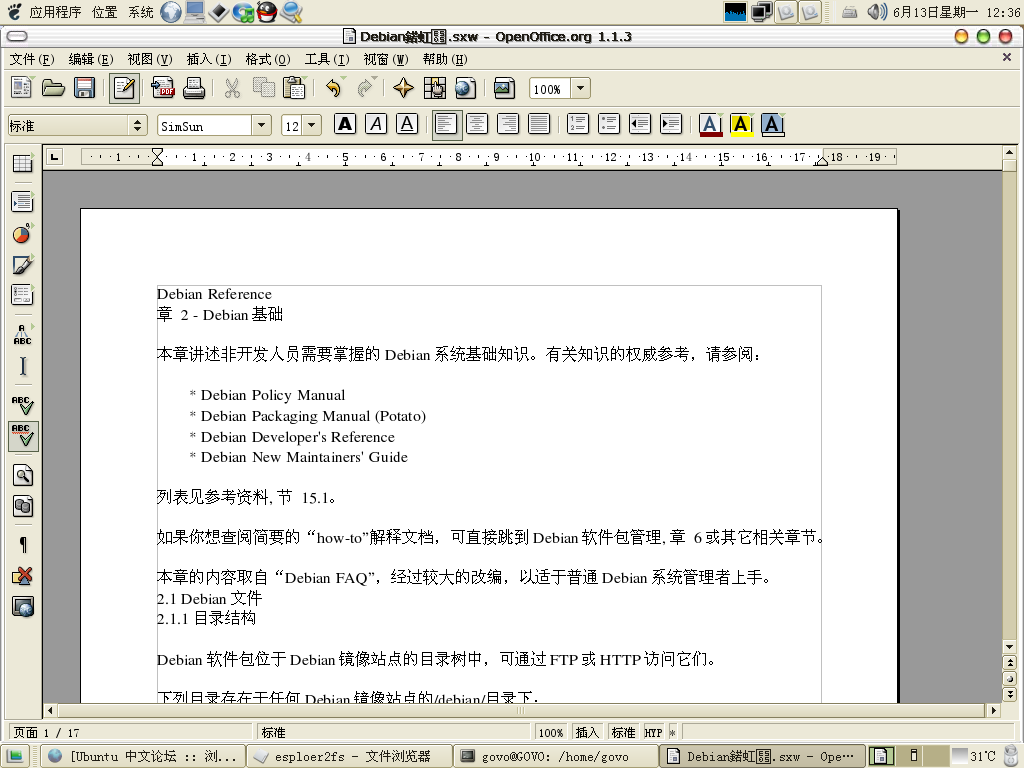The width and height of the screenshot is (1024, 768).
Task: Click the Paste clipboard icon
Action: 295,88
